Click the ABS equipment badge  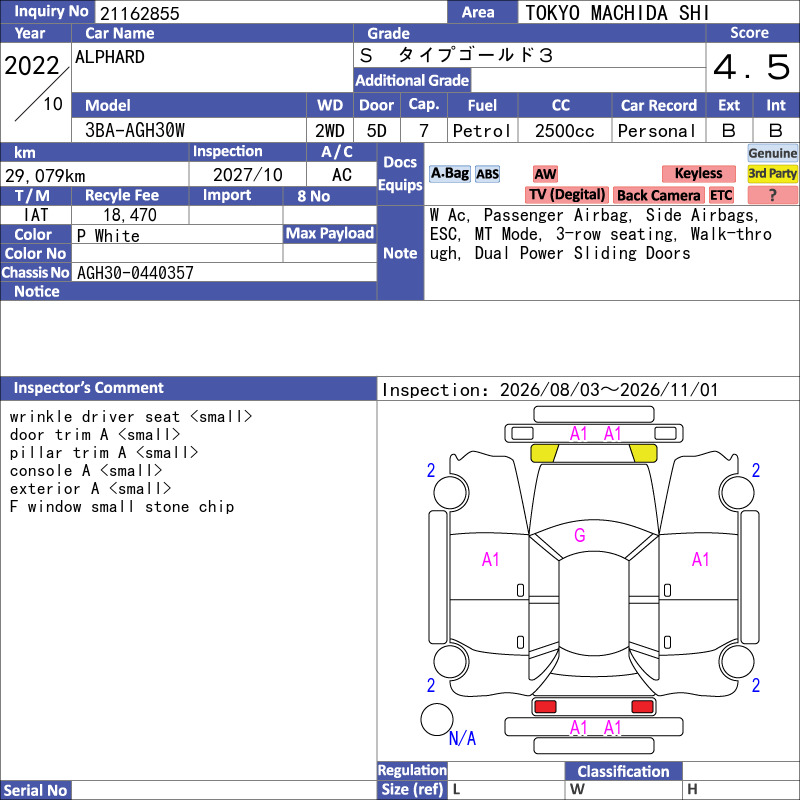[487, 174]
